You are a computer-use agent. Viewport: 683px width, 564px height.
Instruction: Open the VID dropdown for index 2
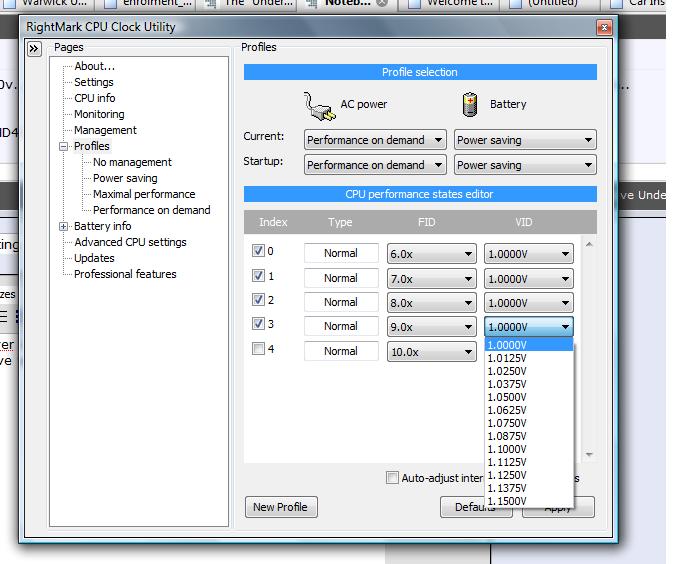pyautogui.click(x=529, y=302)
